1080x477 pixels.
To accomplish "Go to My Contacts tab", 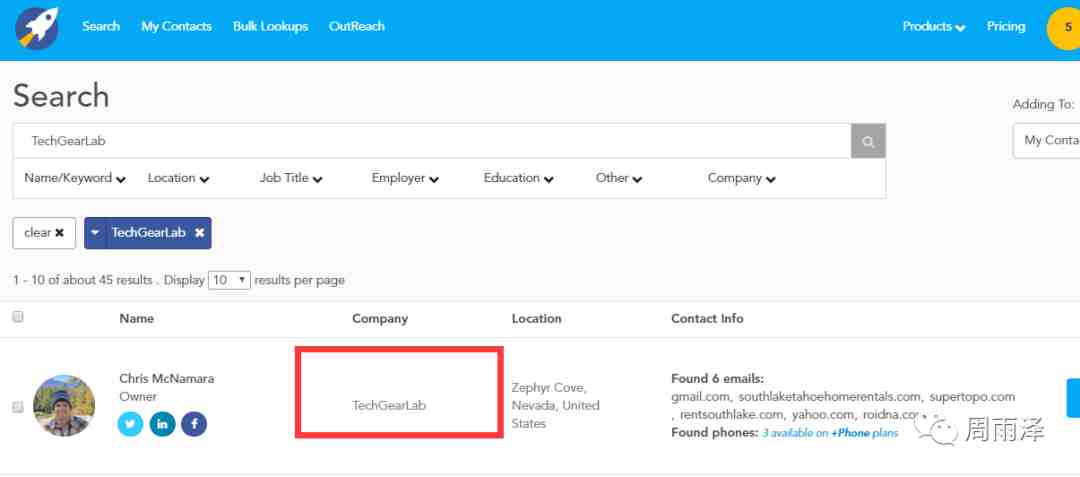I will point(176,27).
